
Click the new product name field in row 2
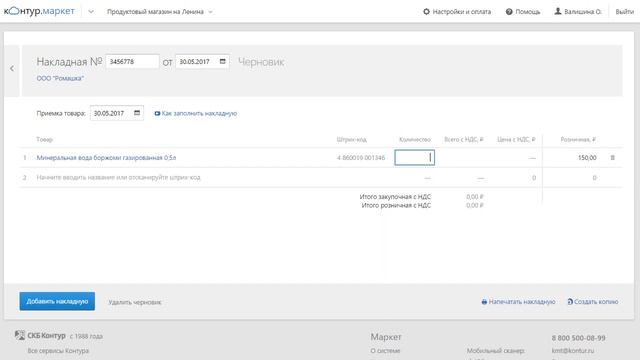point(119,178)
